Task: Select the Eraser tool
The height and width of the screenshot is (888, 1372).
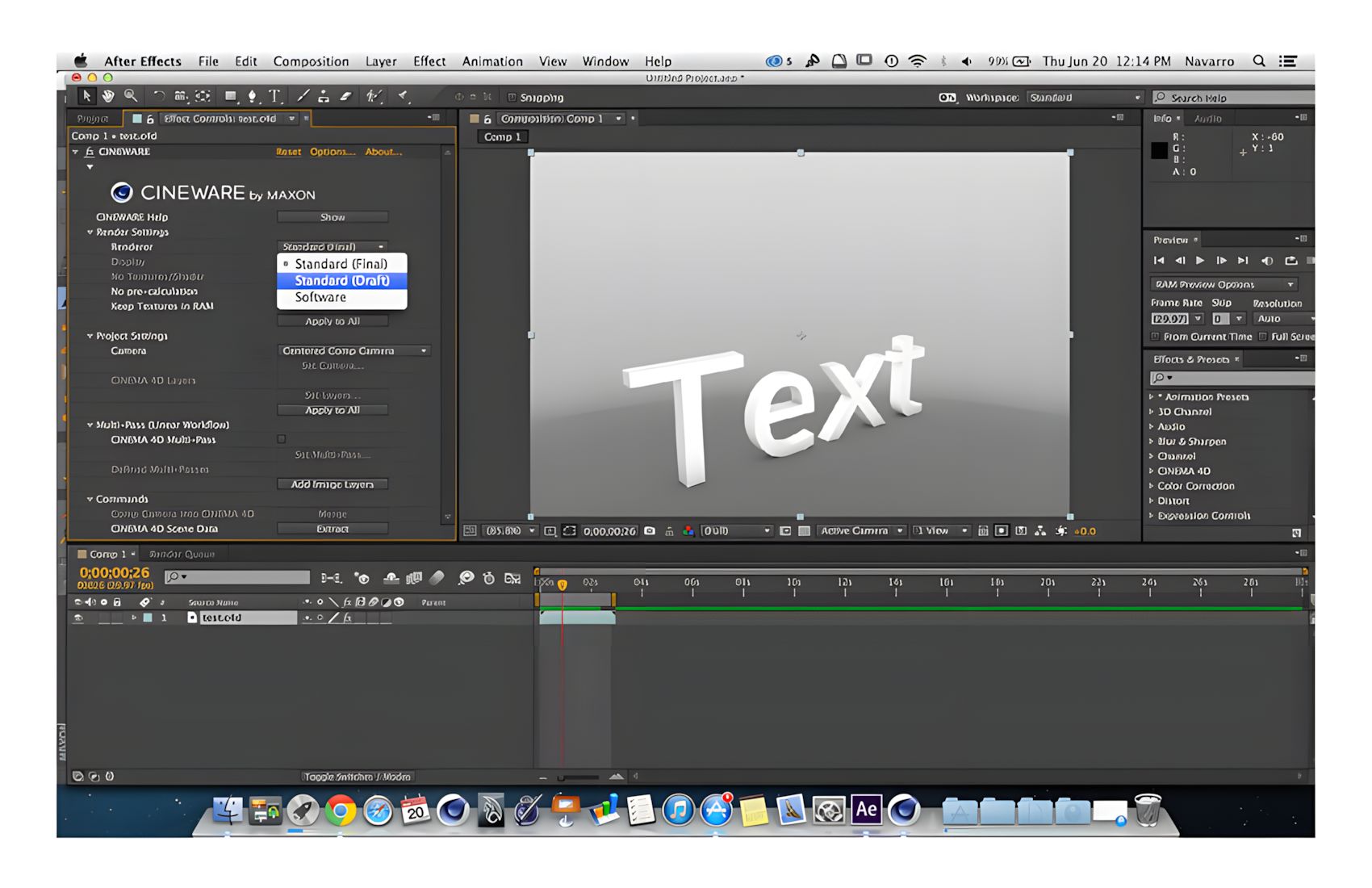Action: point(345,96)
